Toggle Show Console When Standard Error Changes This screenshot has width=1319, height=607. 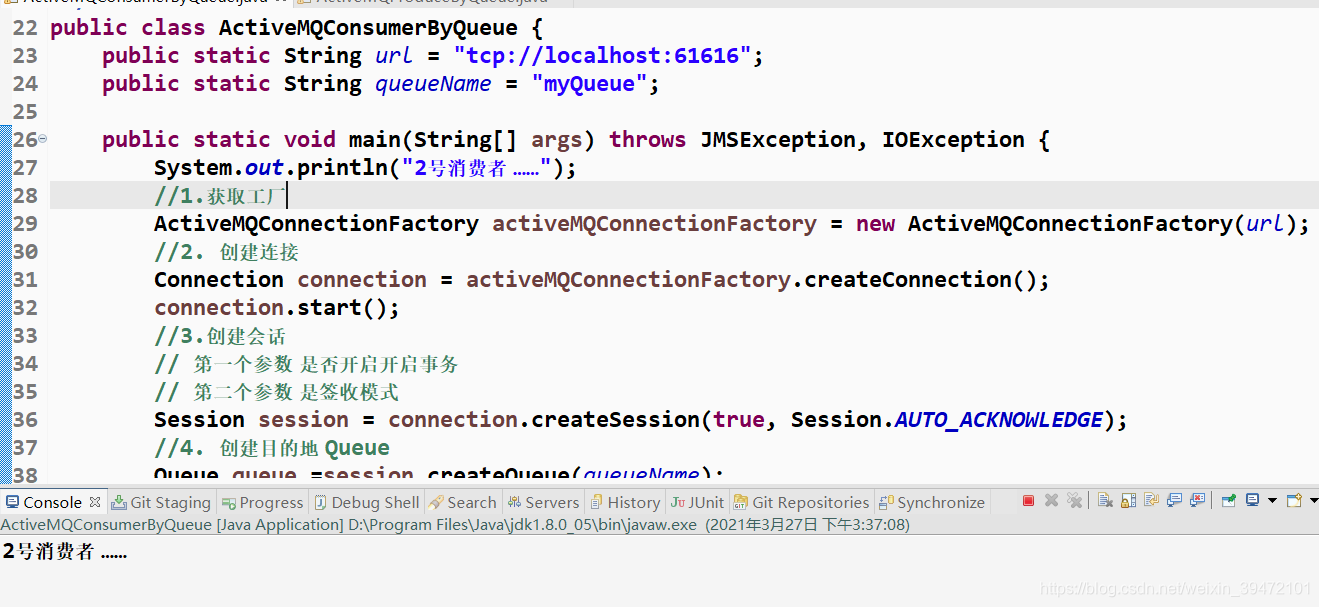point(1197,501)
